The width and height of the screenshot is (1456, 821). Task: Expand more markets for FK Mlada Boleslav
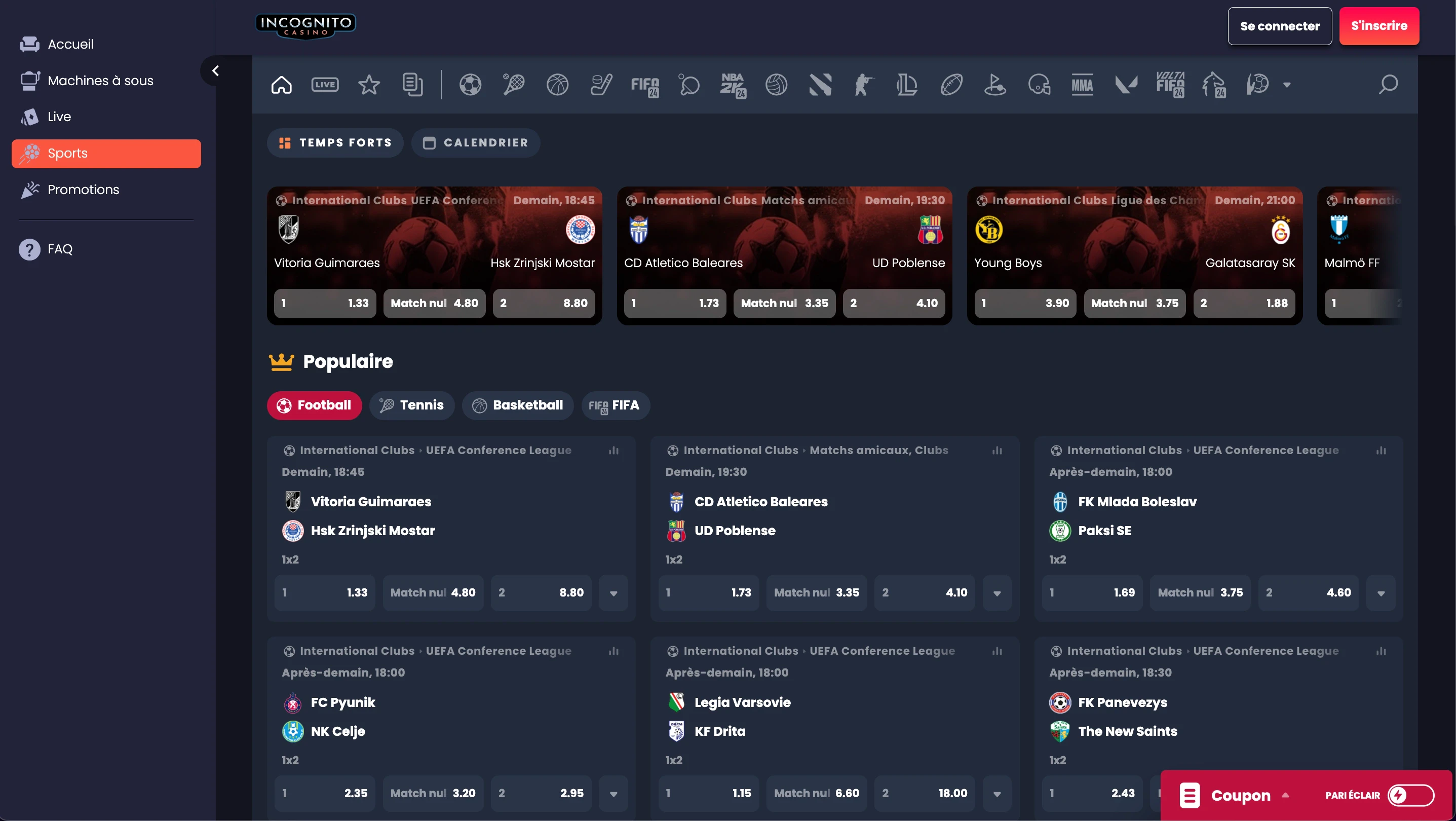tap(1381, 593)
